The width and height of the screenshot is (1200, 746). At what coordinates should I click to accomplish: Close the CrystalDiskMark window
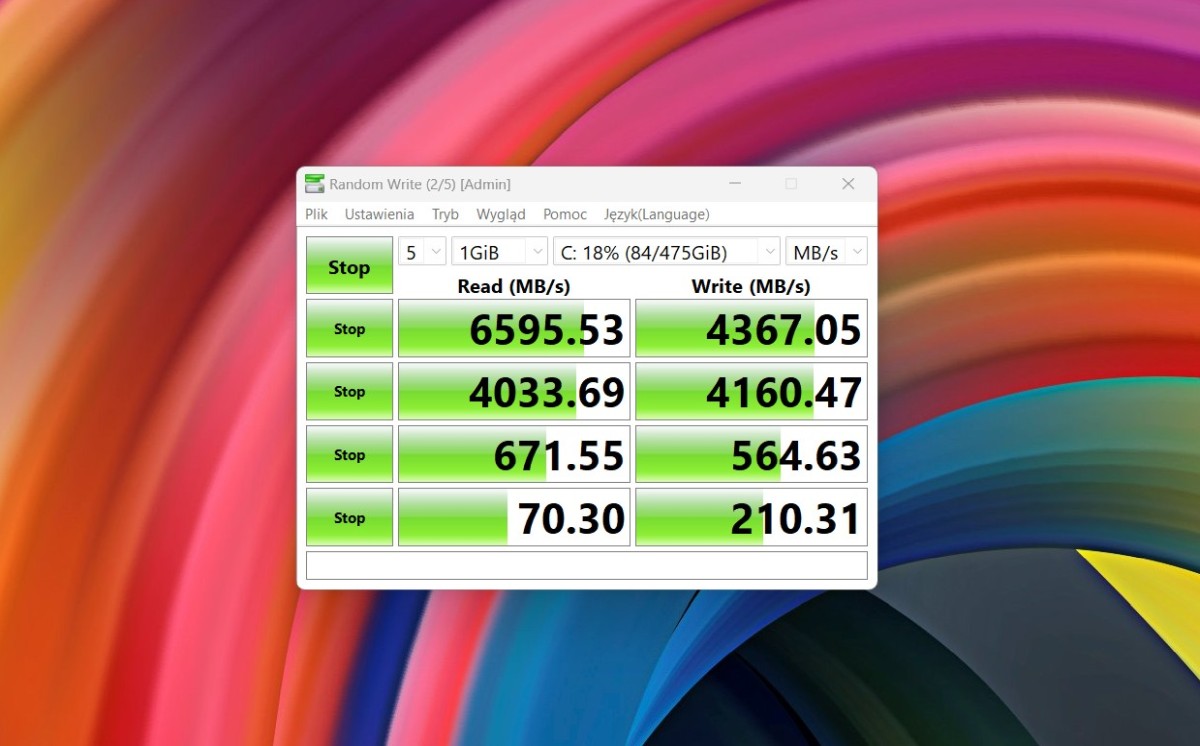(x=848, y=184)
